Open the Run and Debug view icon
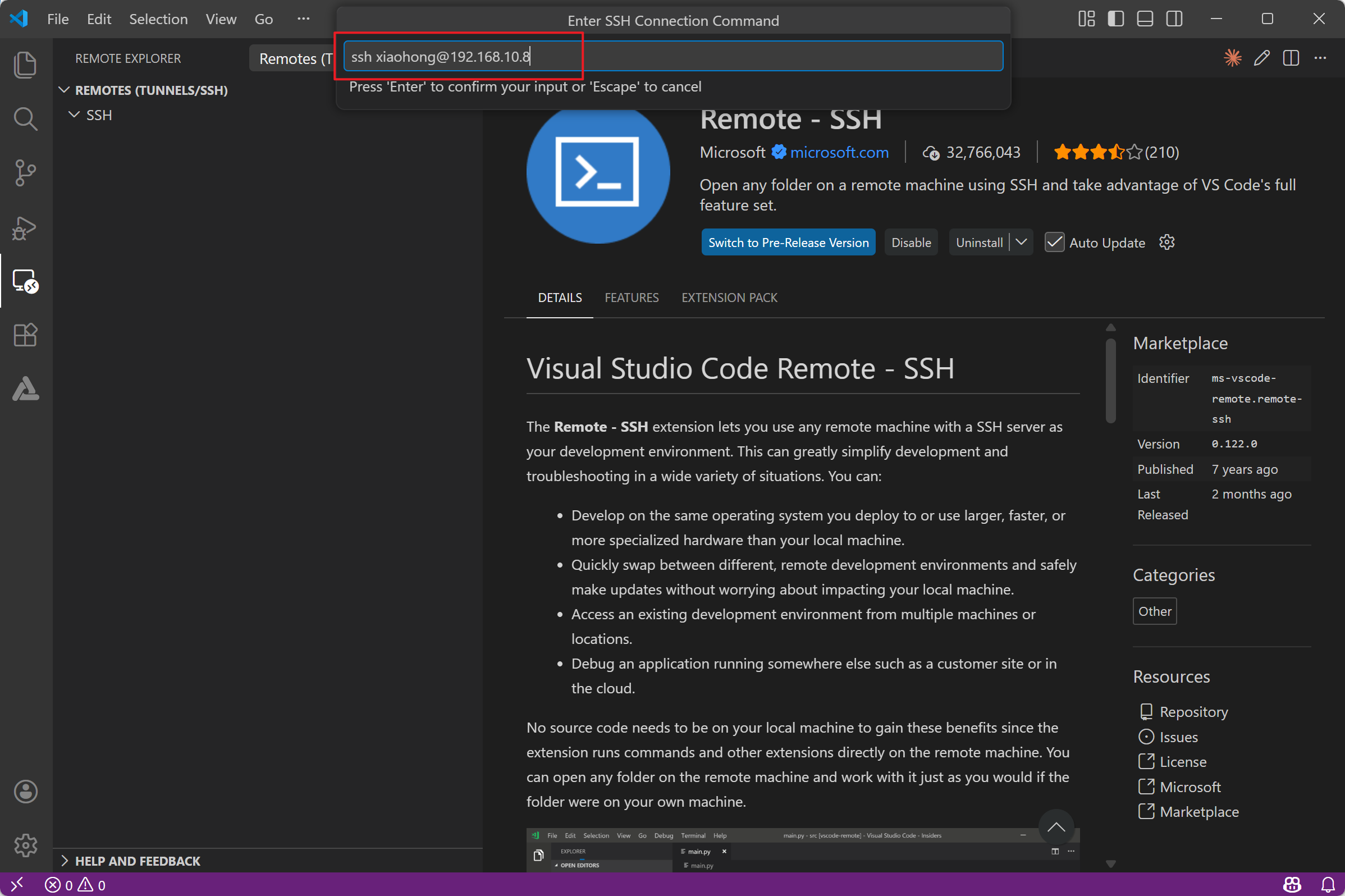Viewport: 1345px width, 896px height. 25,227
